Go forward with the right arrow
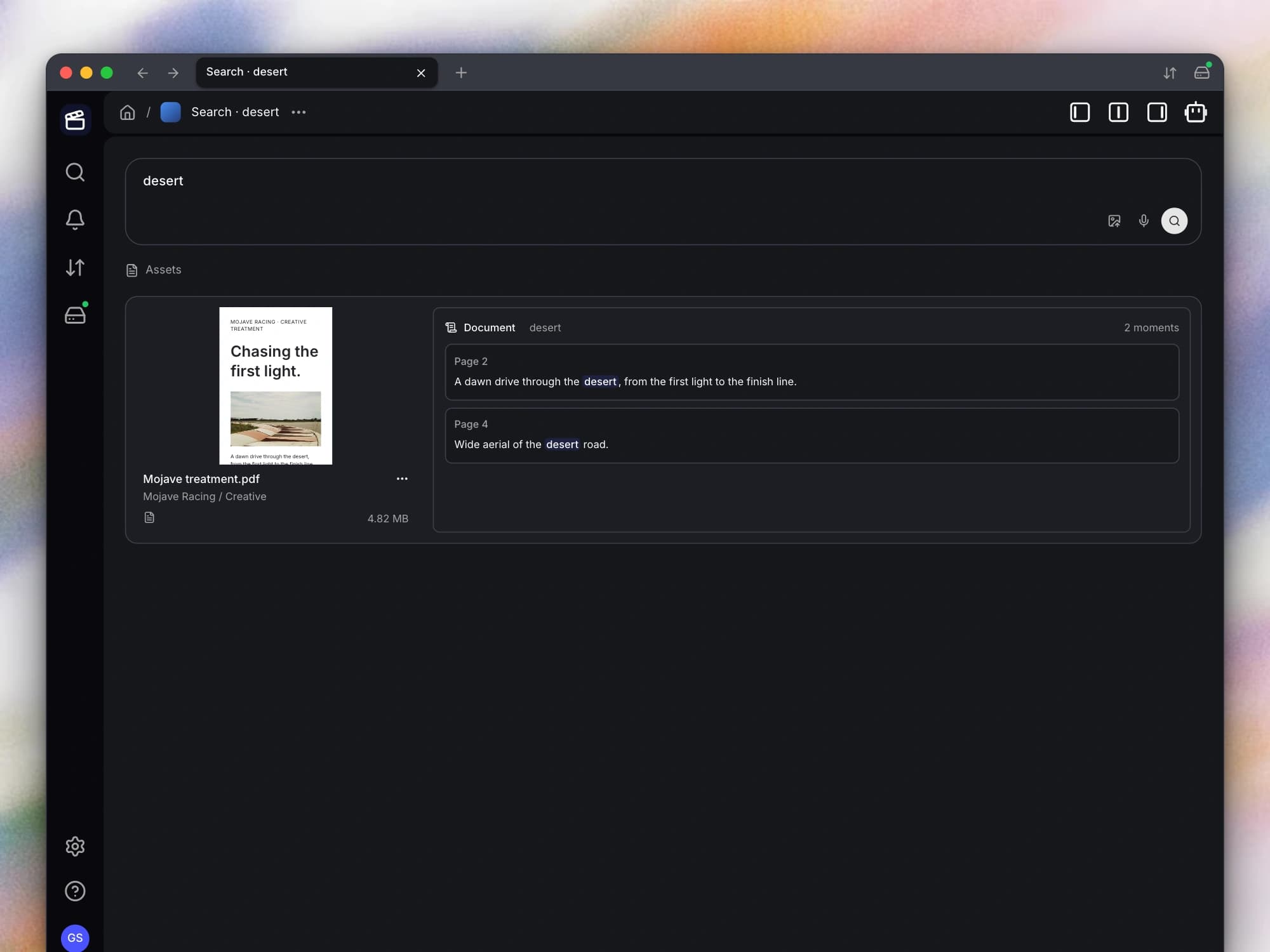The height and width of the screenshot is (952, 1270). (173, 73)
